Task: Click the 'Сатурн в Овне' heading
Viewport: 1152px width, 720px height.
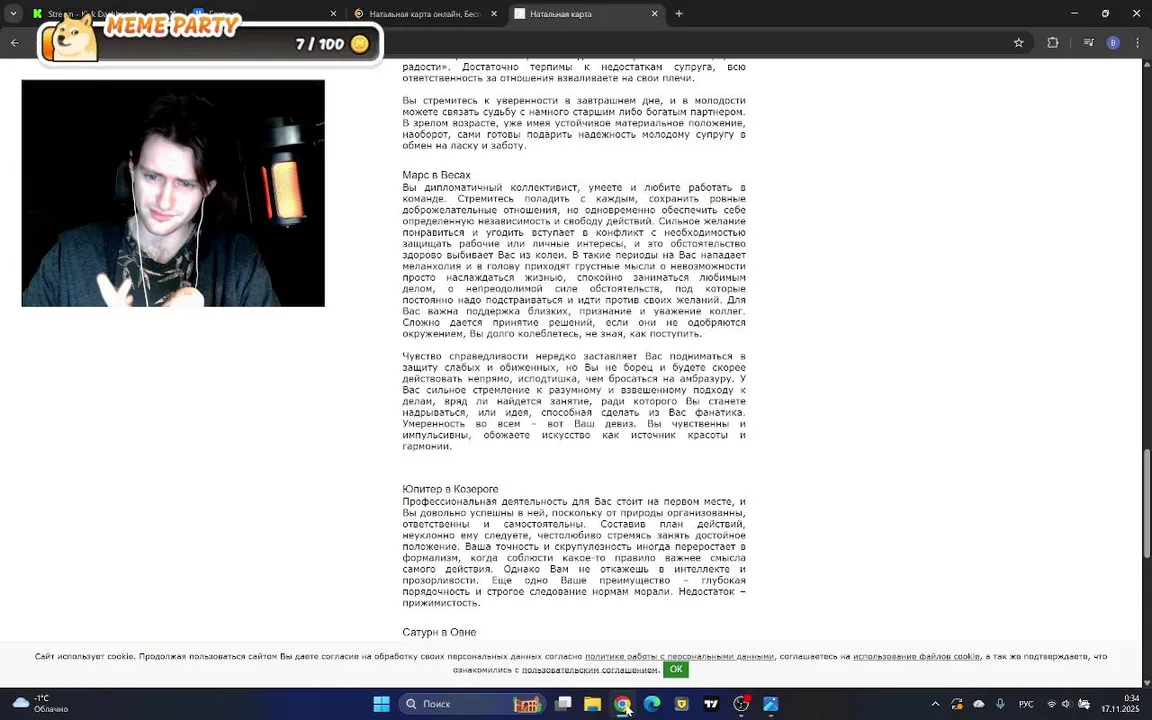Action: pos(439,632)
